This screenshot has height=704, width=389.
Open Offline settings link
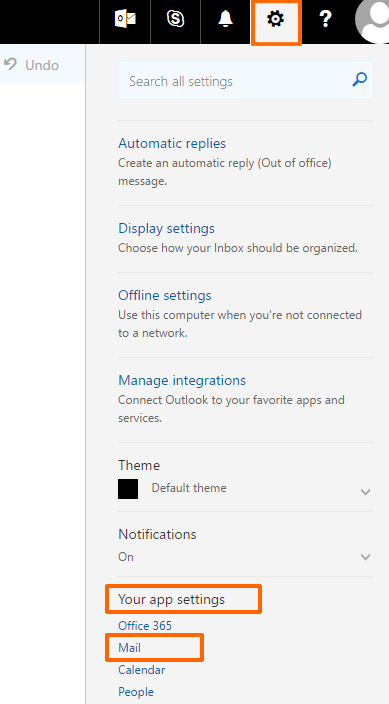point(165,295)
